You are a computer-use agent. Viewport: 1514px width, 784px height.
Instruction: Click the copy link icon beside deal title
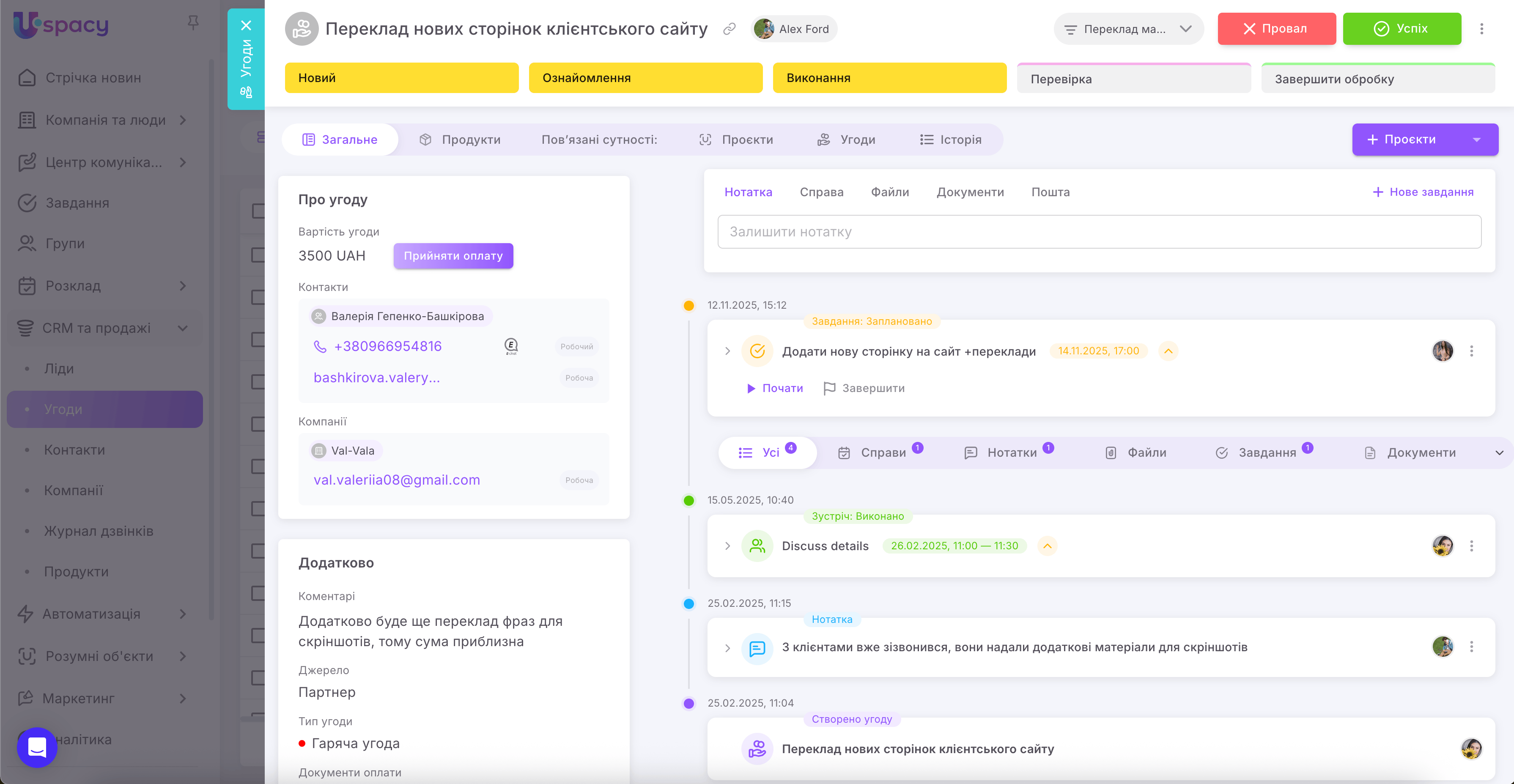coord(730,29)
